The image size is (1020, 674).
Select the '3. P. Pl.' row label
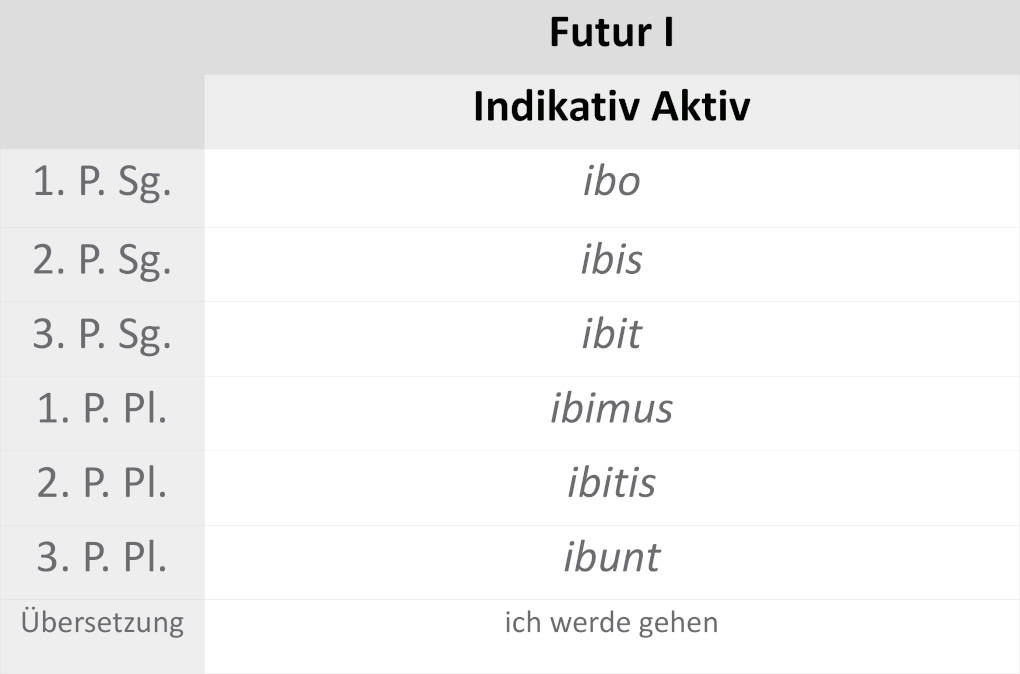pos(102,558)
